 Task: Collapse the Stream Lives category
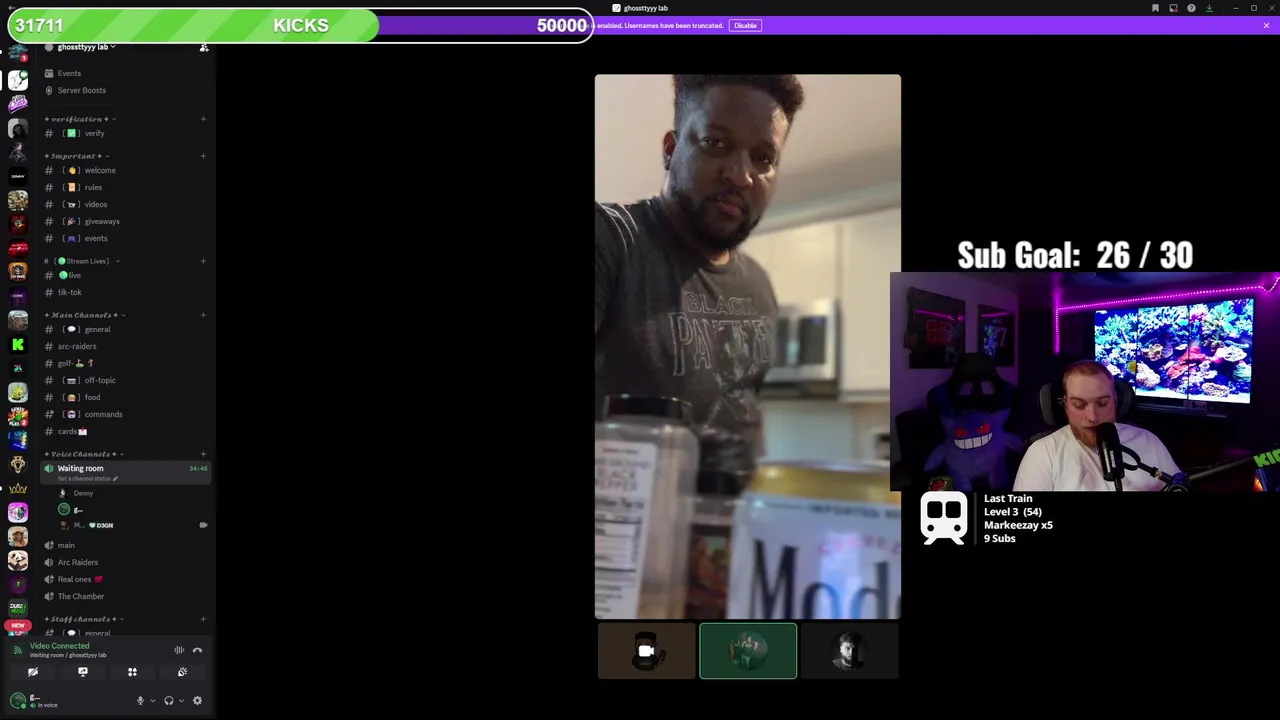coord(82,261)
